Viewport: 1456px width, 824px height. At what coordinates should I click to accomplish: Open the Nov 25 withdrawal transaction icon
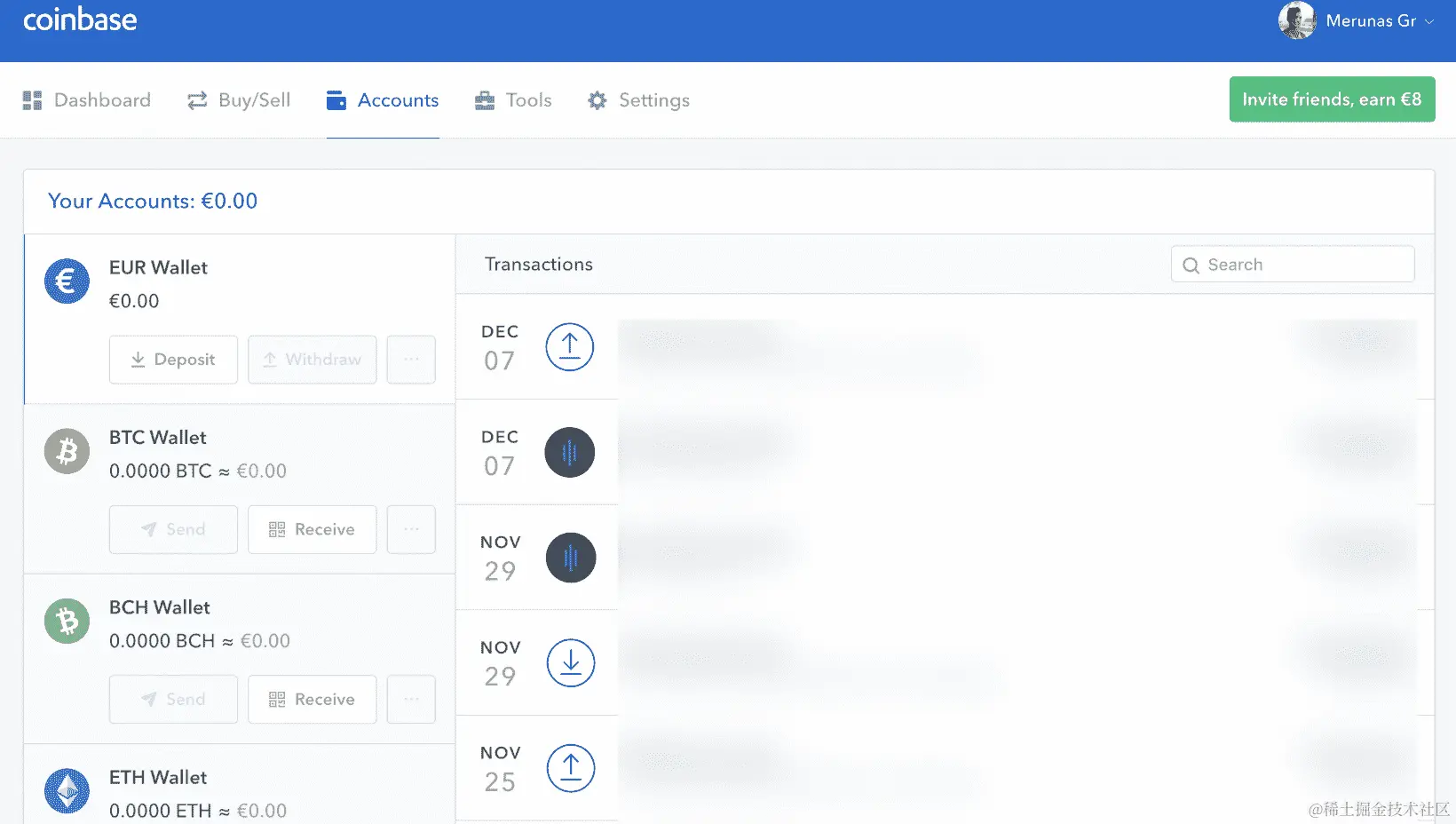click(x=570, y=769)
